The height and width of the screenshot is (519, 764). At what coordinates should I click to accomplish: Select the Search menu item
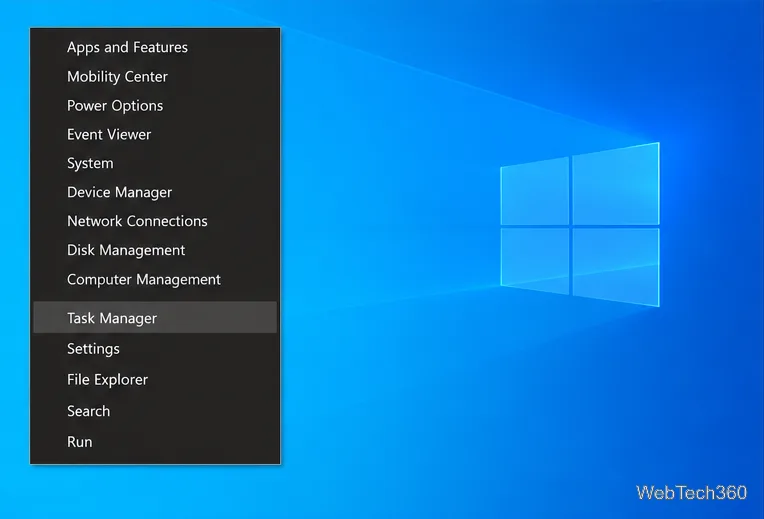[x=155, y=411]
